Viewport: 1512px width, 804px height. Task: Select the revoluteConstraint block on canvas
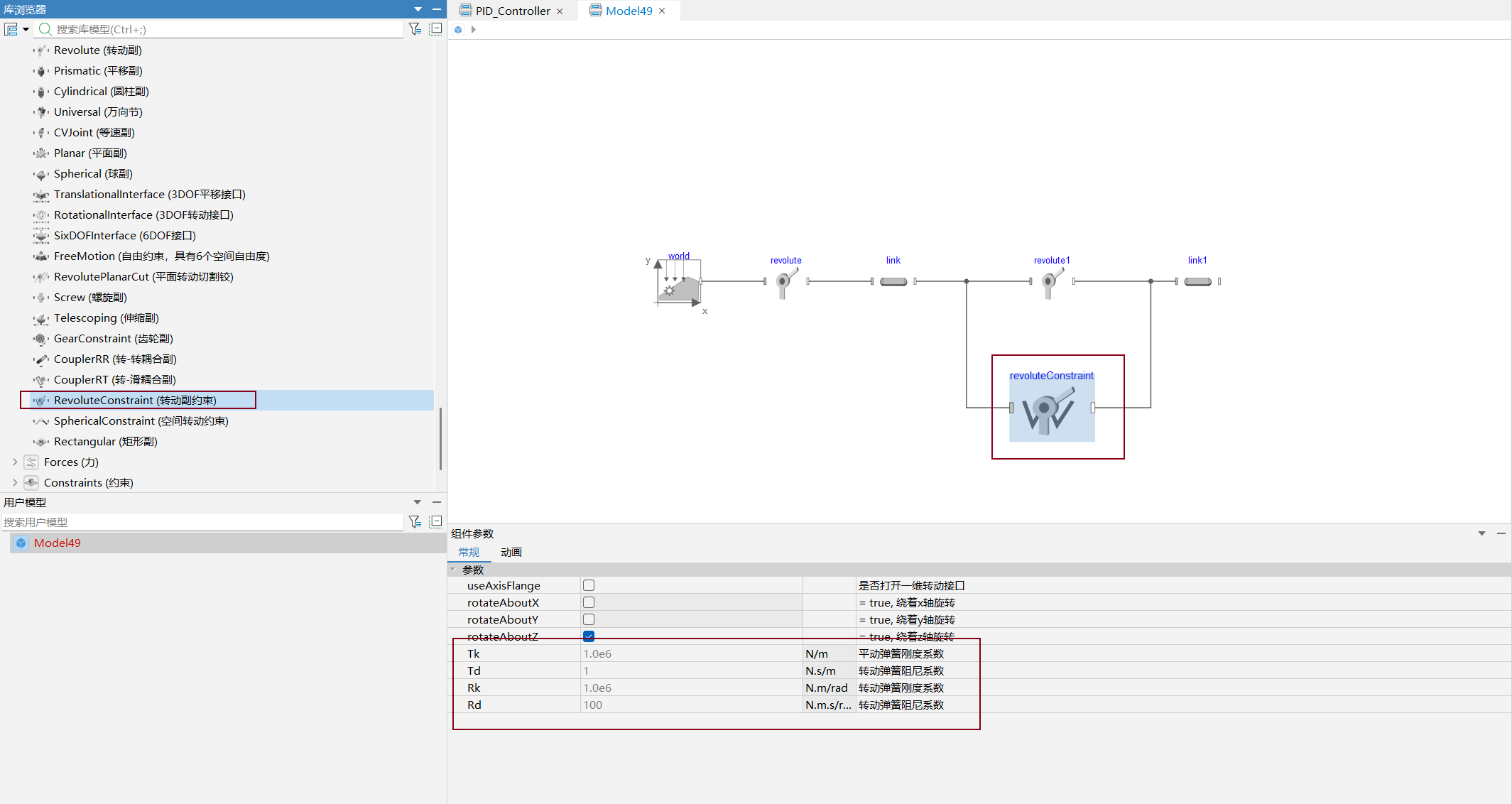tap(1052, 408)
